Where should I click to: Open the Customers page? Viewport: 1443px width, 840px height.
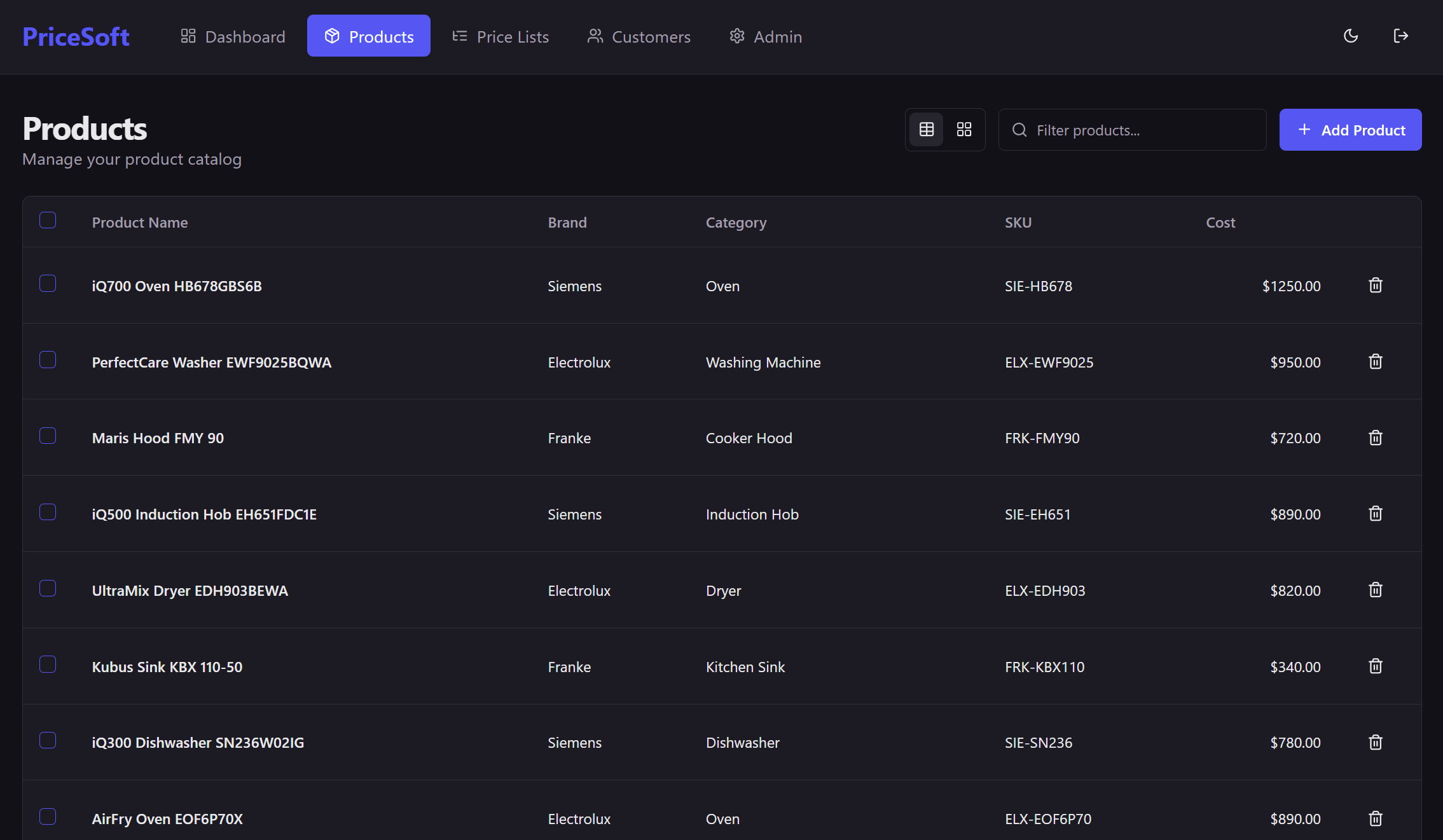tap(639, 36)
